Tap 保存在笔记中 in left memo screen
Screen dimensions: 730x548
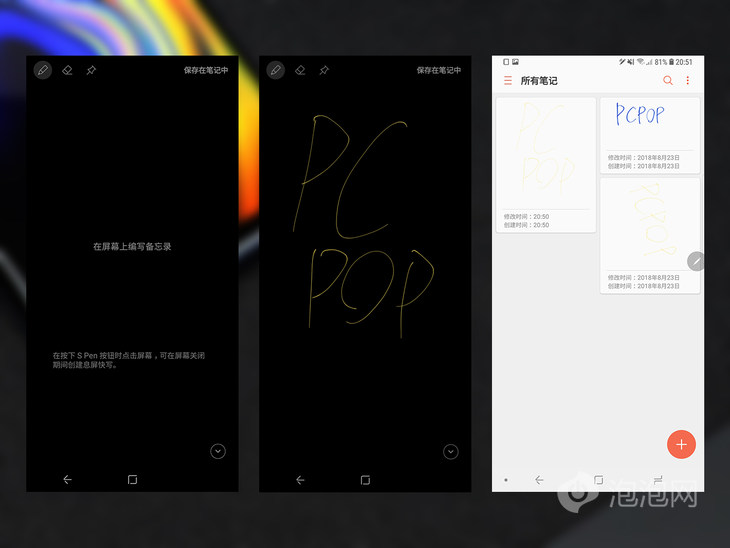(206, 70)
